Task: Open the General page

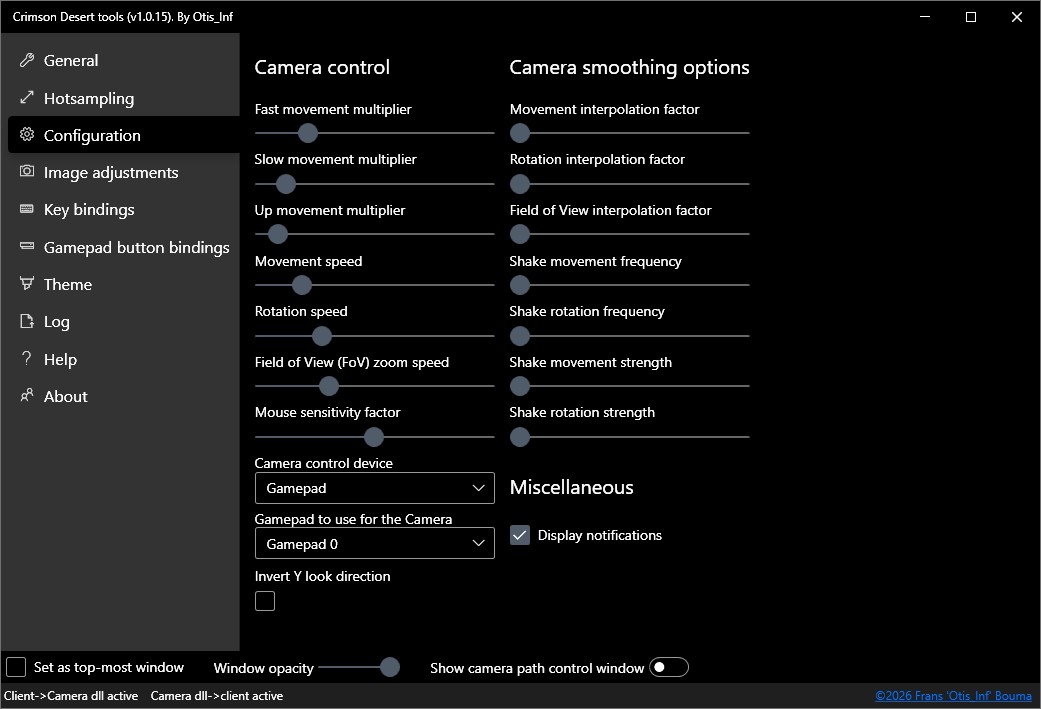Action: click(x=123, y=60)
